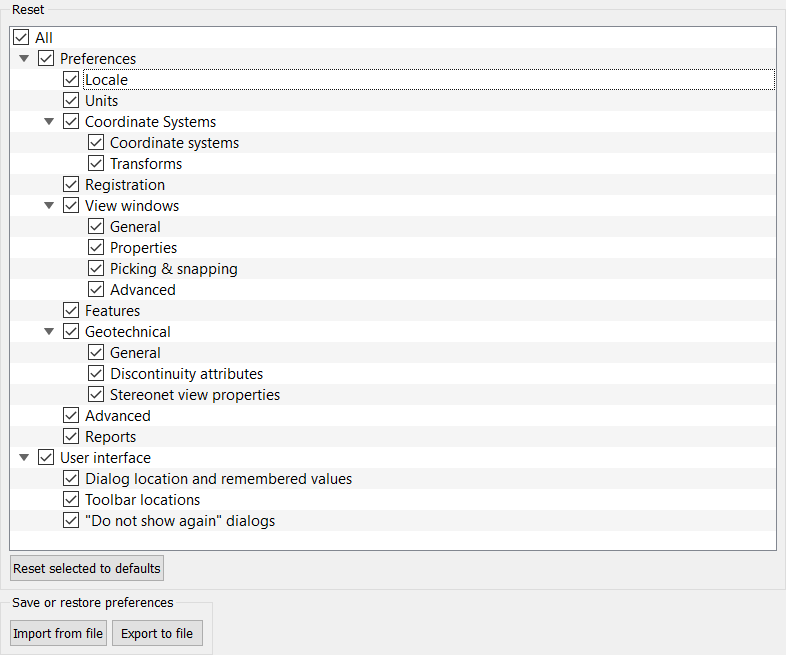Disable the Units checkbox
This screenshot has width=786, height=655.
pyautogui.click(x=71, y=101)
